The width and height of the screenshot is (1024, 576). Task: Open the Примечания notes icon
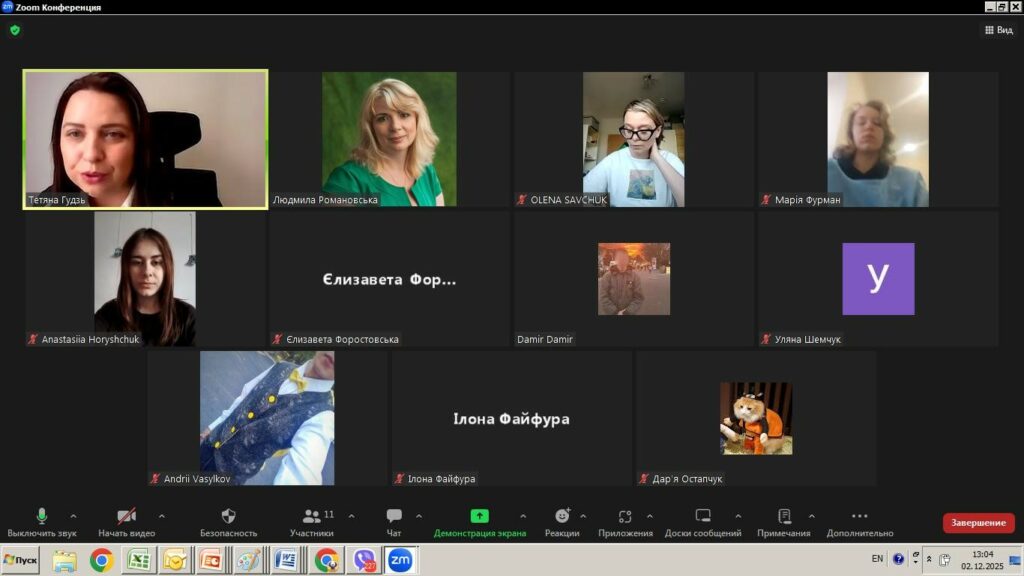[784, 517]
